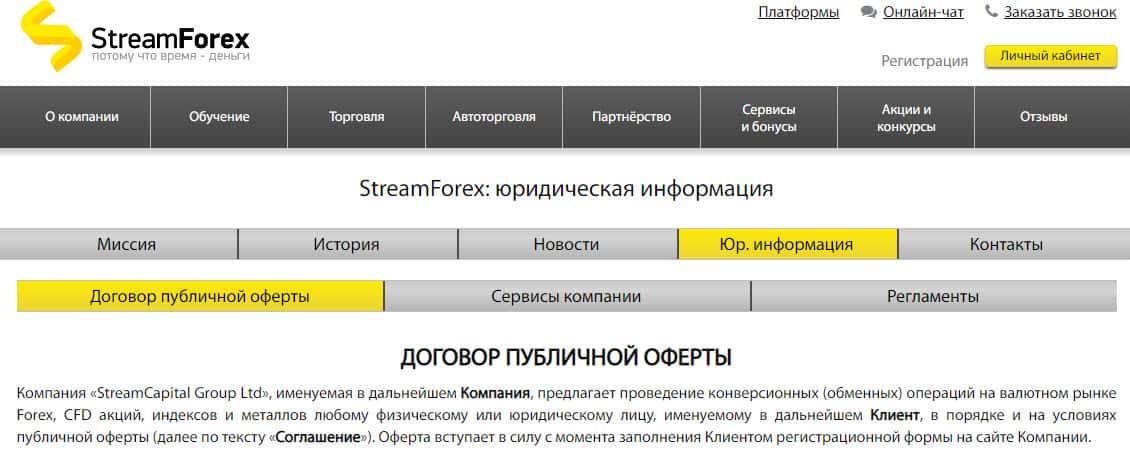1130x464 pixels.
Task: Open the Онлайн-чат link
Action: coord(923,12)
